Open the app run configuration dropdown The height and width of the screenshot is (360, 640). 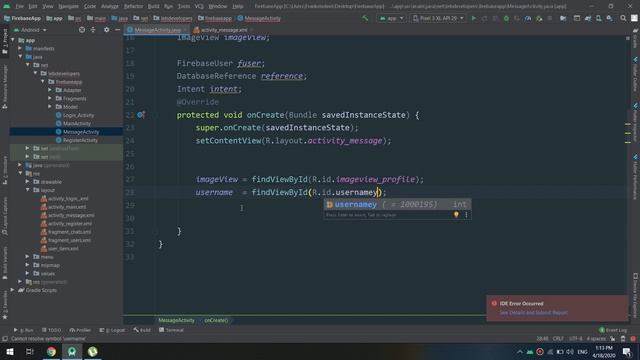(x=391, y=18)
